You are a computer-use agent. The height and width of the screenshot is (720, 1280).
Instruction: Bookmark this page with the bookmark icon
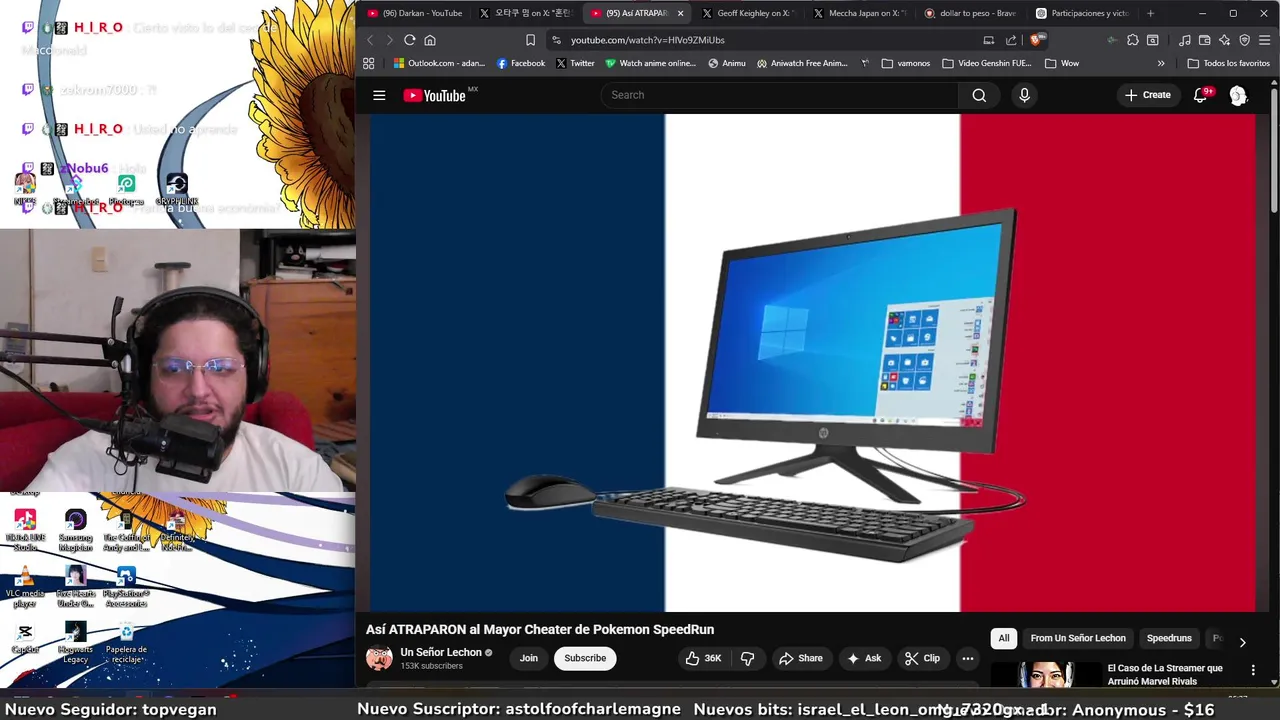click(x=530, y=40)
